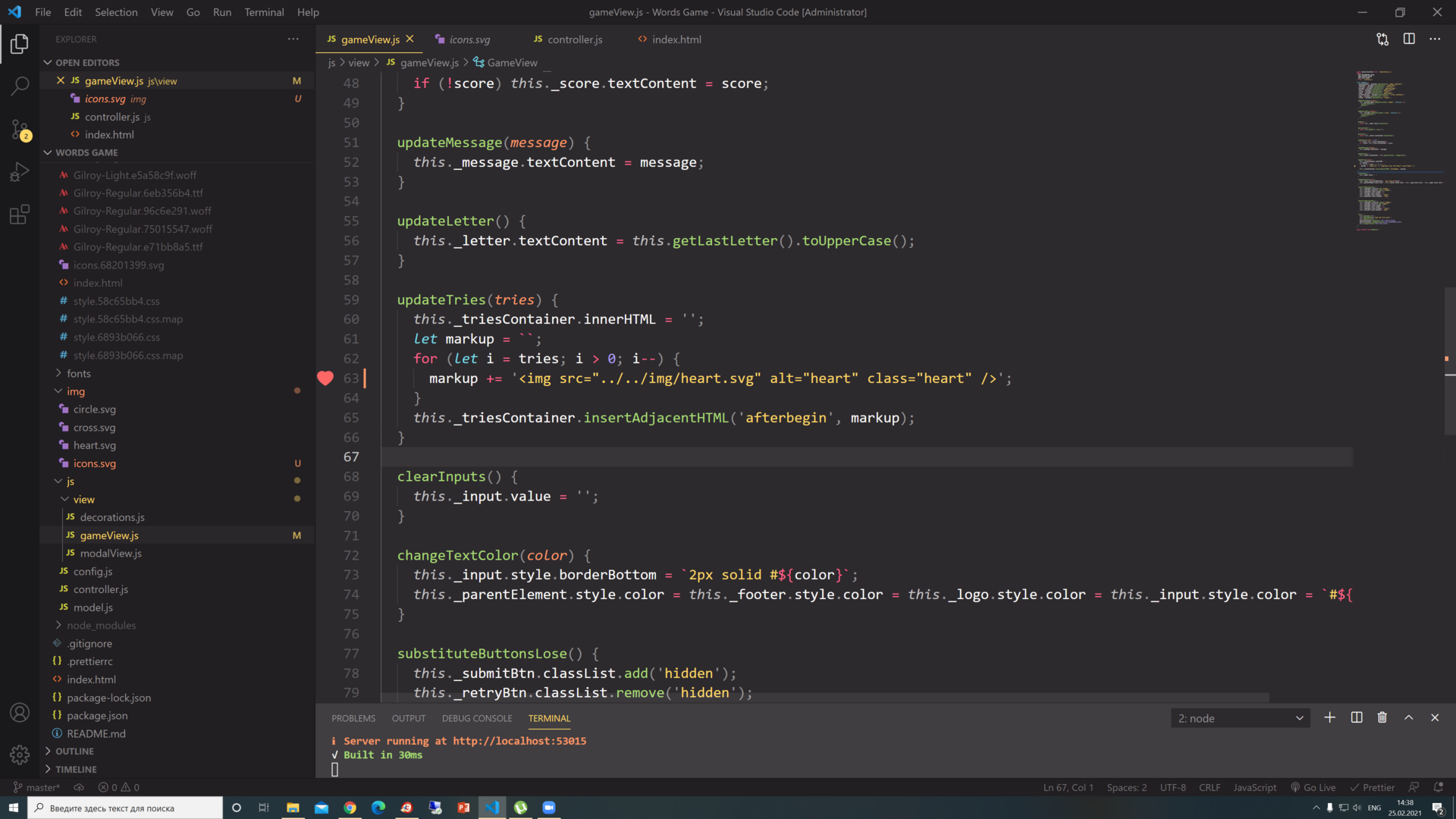
Task: Open Go to Line via Ln 67, Col 1
Action: [x=1068, y=787]
